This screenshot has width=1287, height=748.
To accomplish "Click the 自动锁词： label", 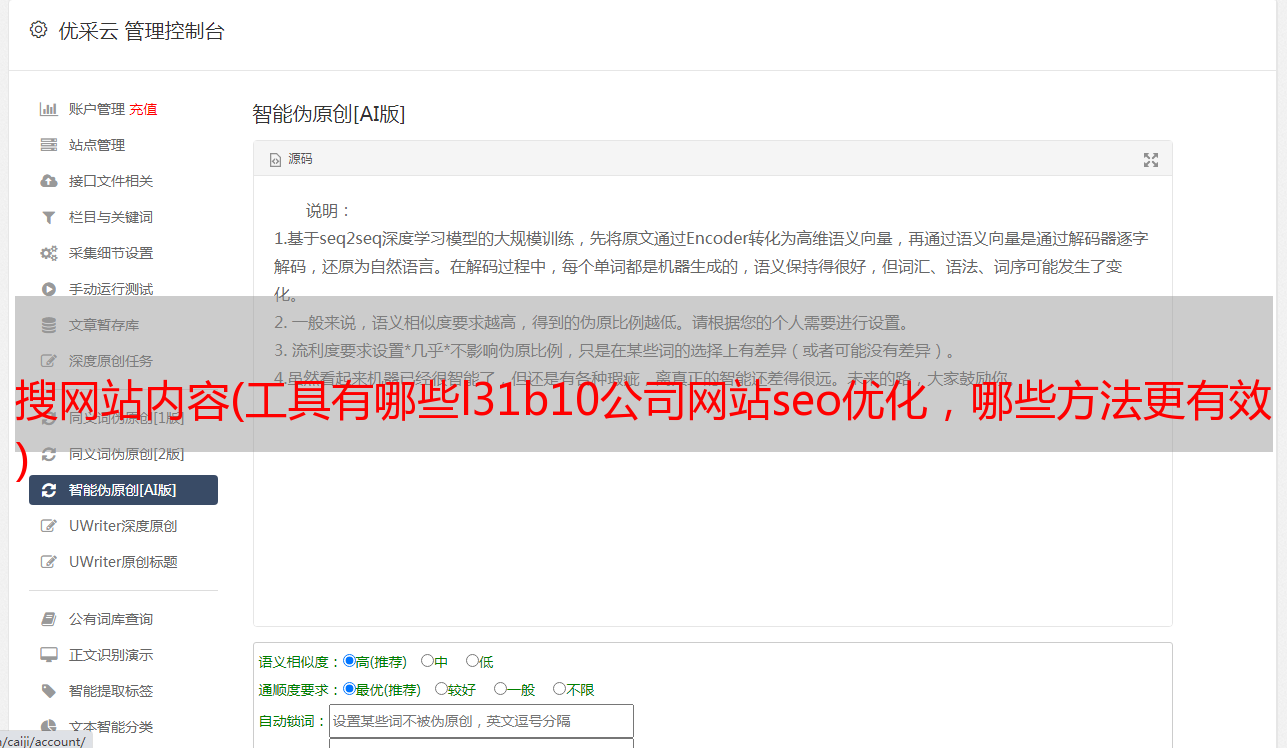I will coord(293,721).
